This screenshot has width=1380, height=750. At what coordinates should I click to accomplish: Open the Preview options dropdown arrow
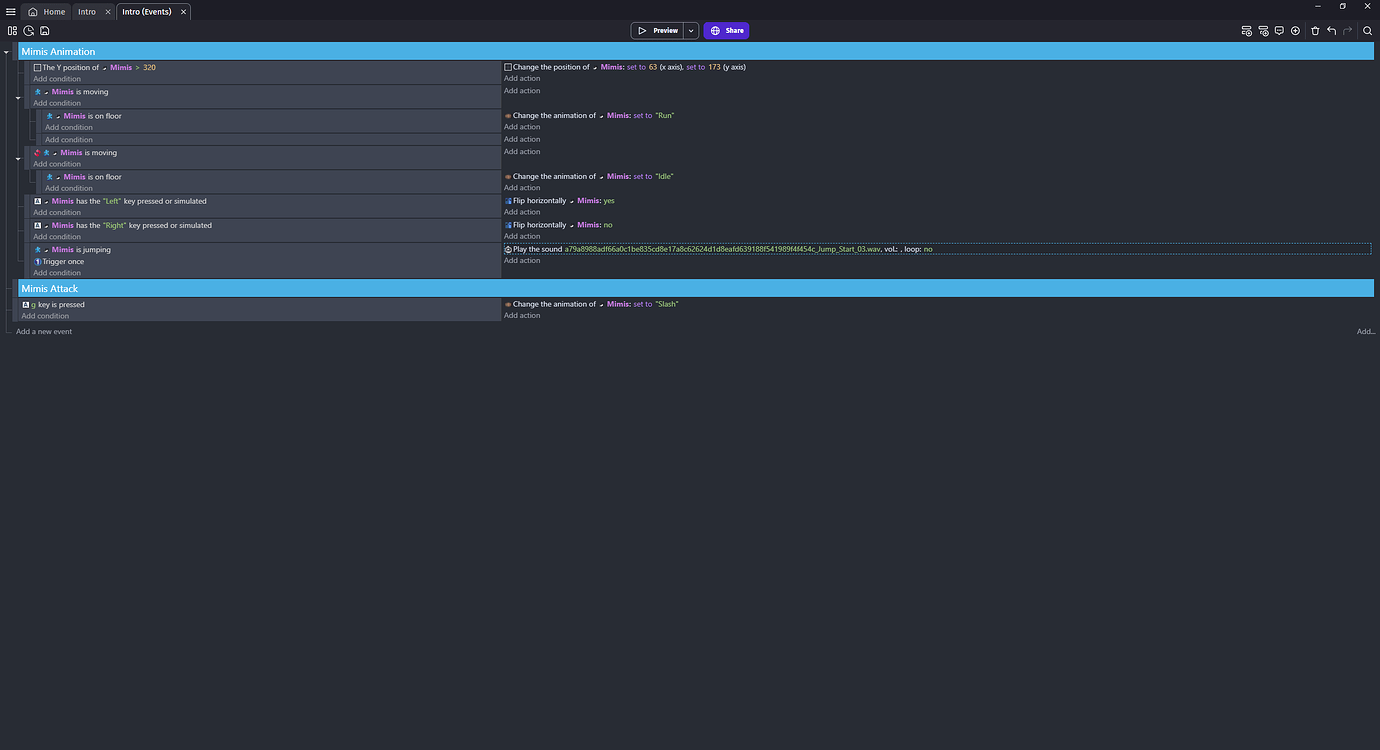pyautogui.click(x=690, y=30)
